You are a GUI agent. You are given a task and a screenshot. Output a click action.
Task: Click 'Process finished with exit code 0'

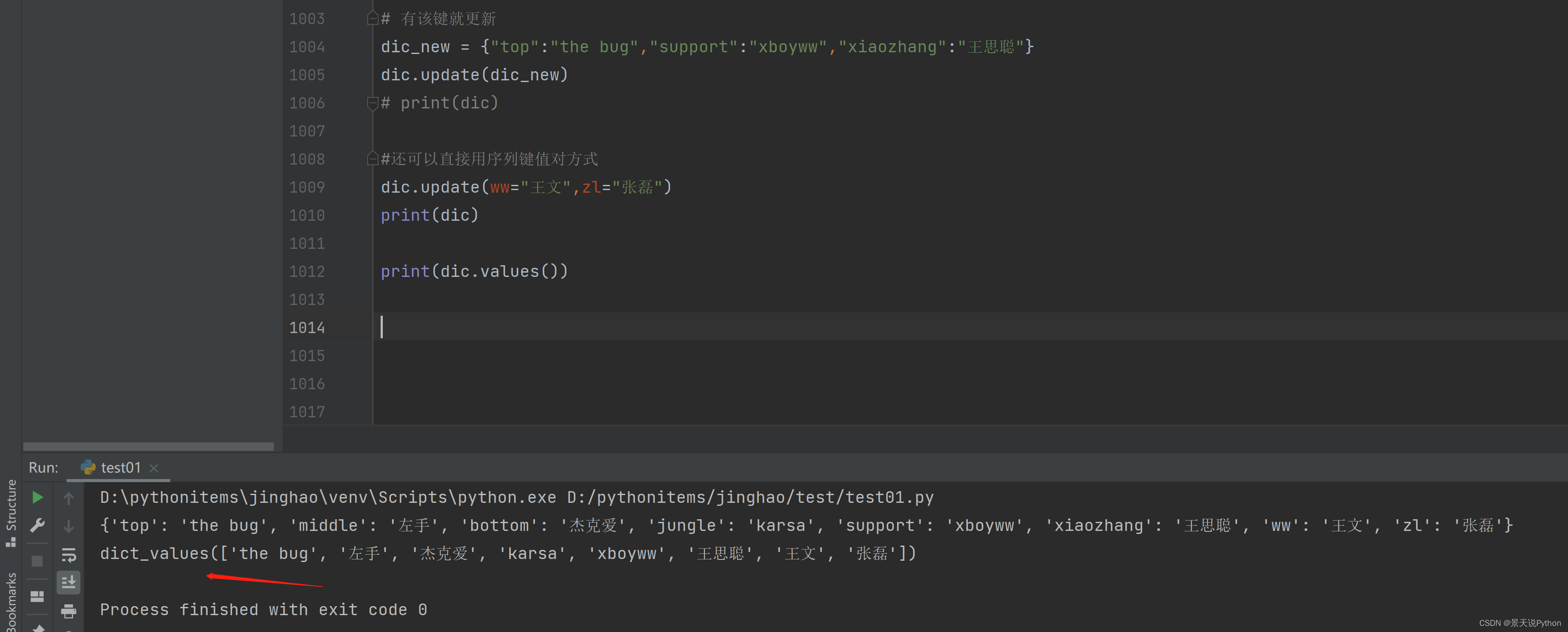[263, 610]
